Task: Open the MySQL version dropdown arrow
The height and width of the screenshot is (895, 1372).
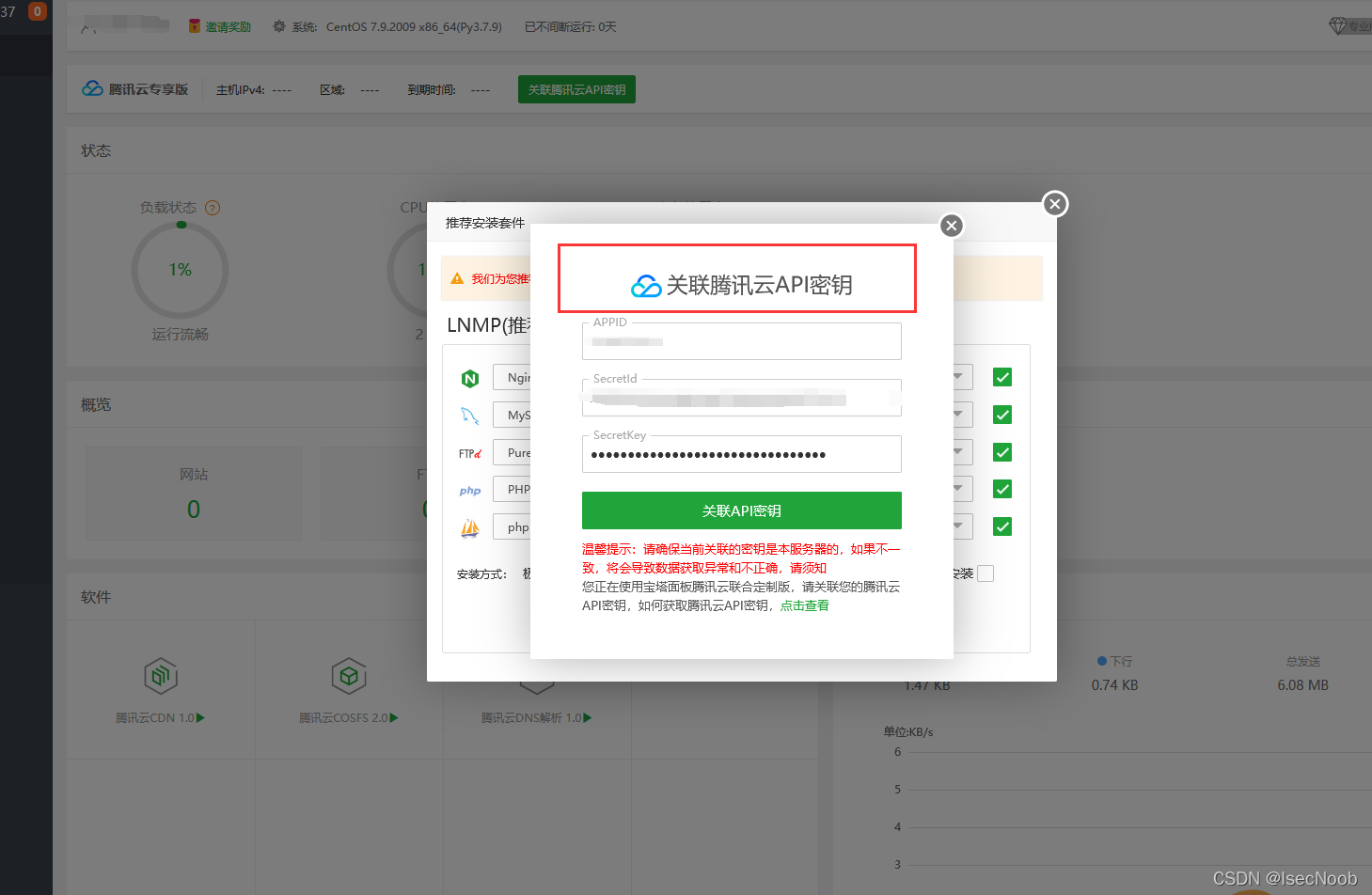Action: pyautogui.click(x=958, y=415)
